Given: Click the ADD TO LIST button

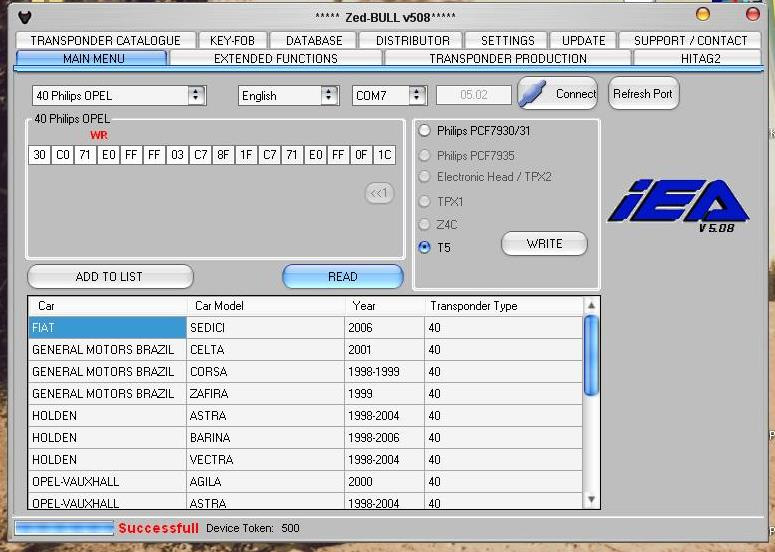Looking at the screenshot, I should 110,277.
